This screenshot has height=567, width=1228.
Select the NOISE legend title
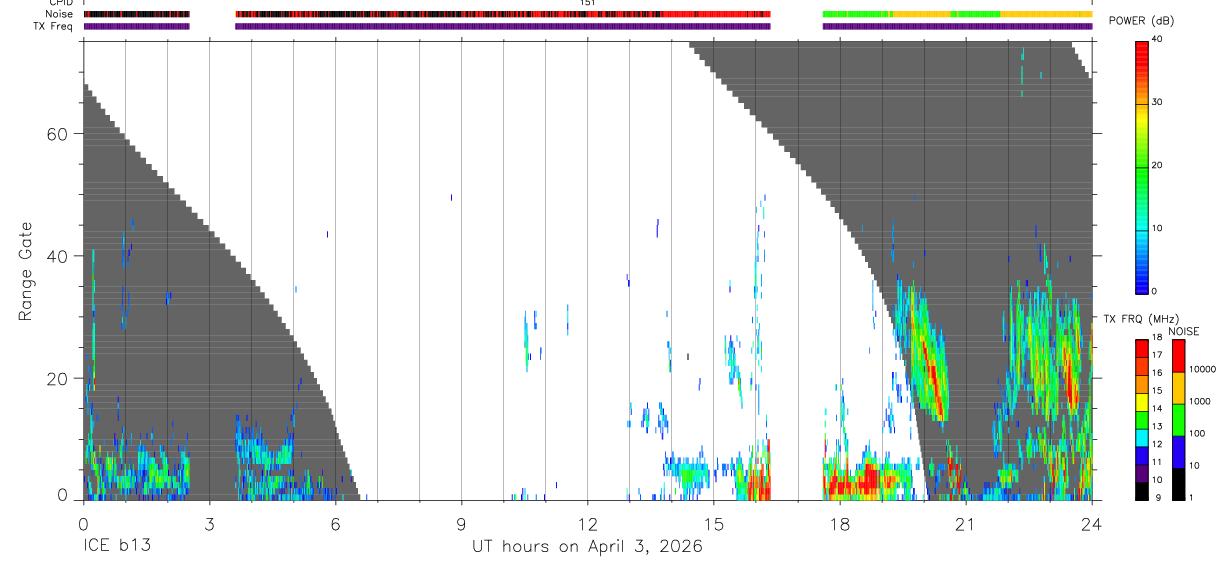point(1184,331)
